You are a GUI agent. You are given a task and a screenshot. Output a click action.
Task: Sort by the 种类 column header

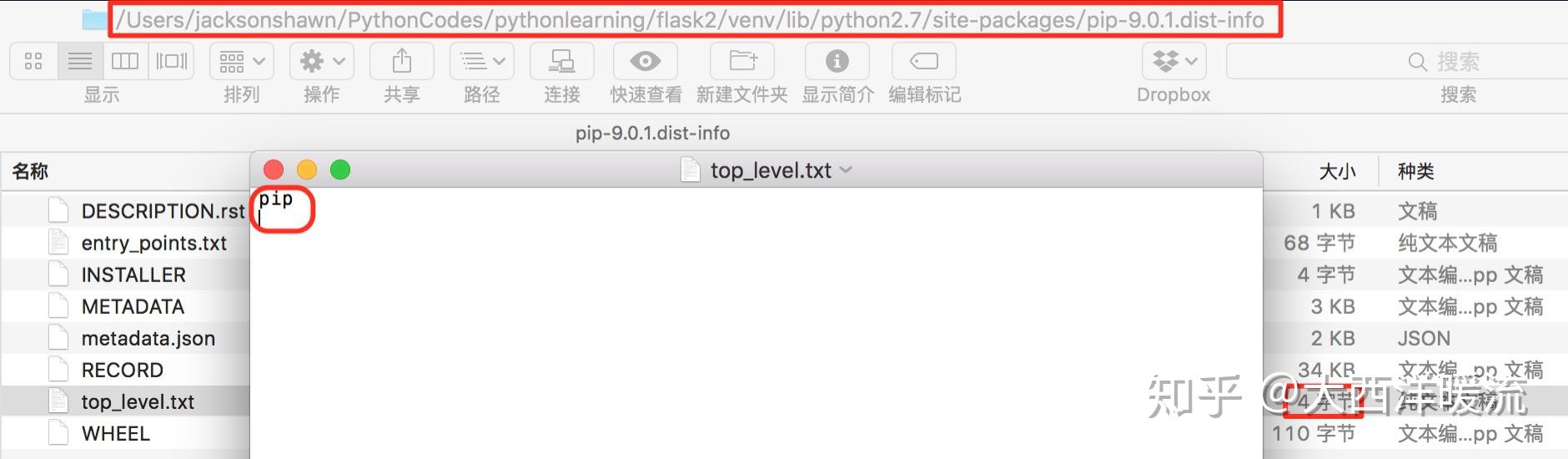(1416, 171)
